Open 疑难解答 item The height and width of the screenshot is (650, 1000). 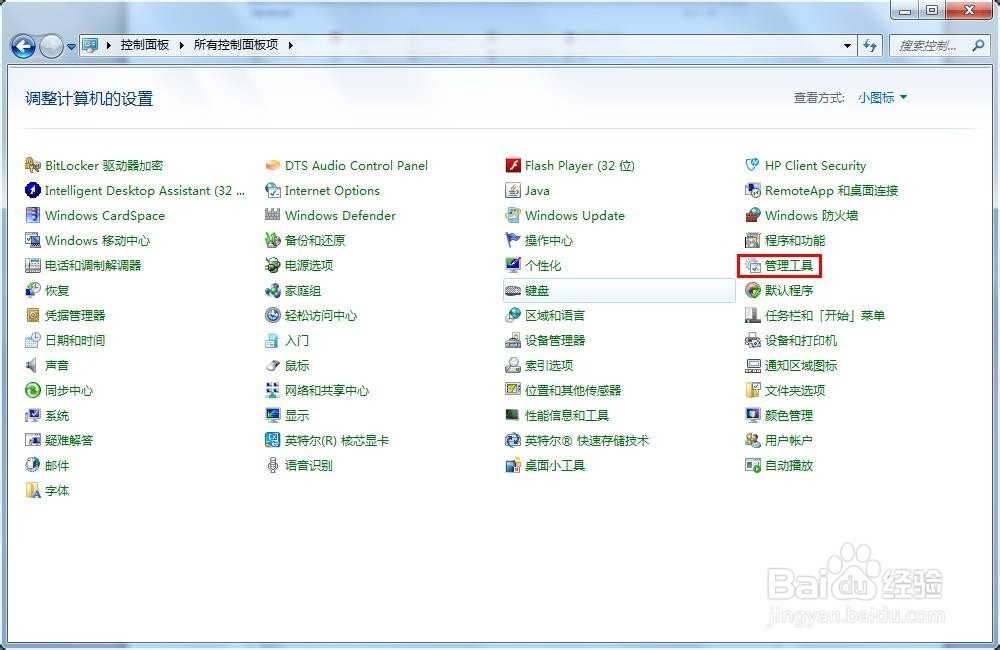click(69, 440)
